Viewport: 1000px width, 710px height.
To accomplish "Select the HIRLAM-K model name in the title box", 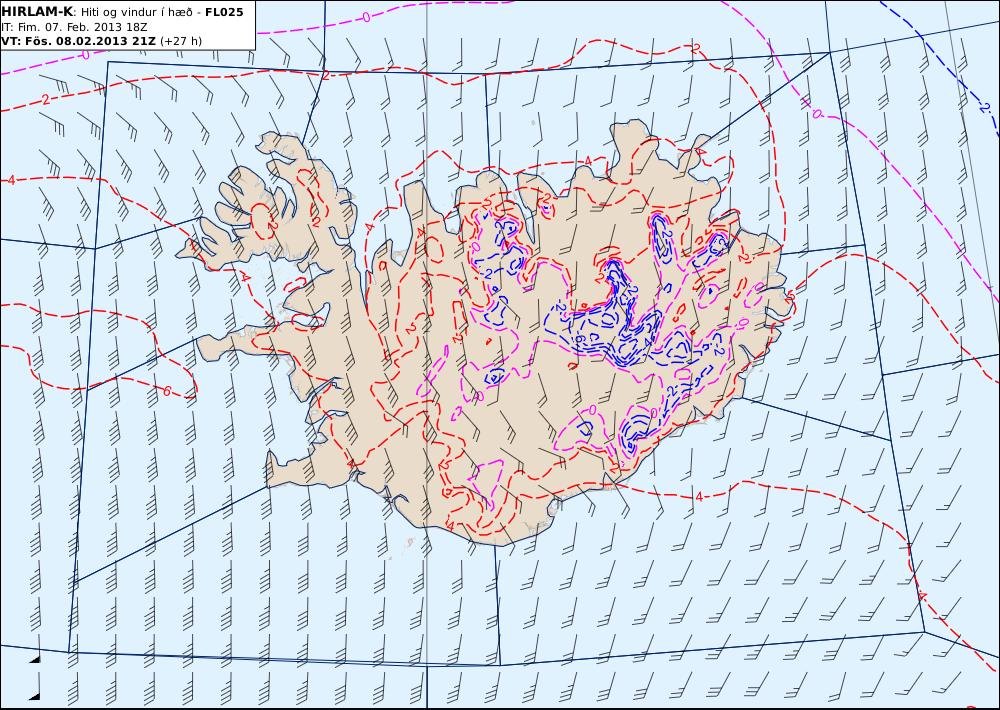I will coord(36,12).
